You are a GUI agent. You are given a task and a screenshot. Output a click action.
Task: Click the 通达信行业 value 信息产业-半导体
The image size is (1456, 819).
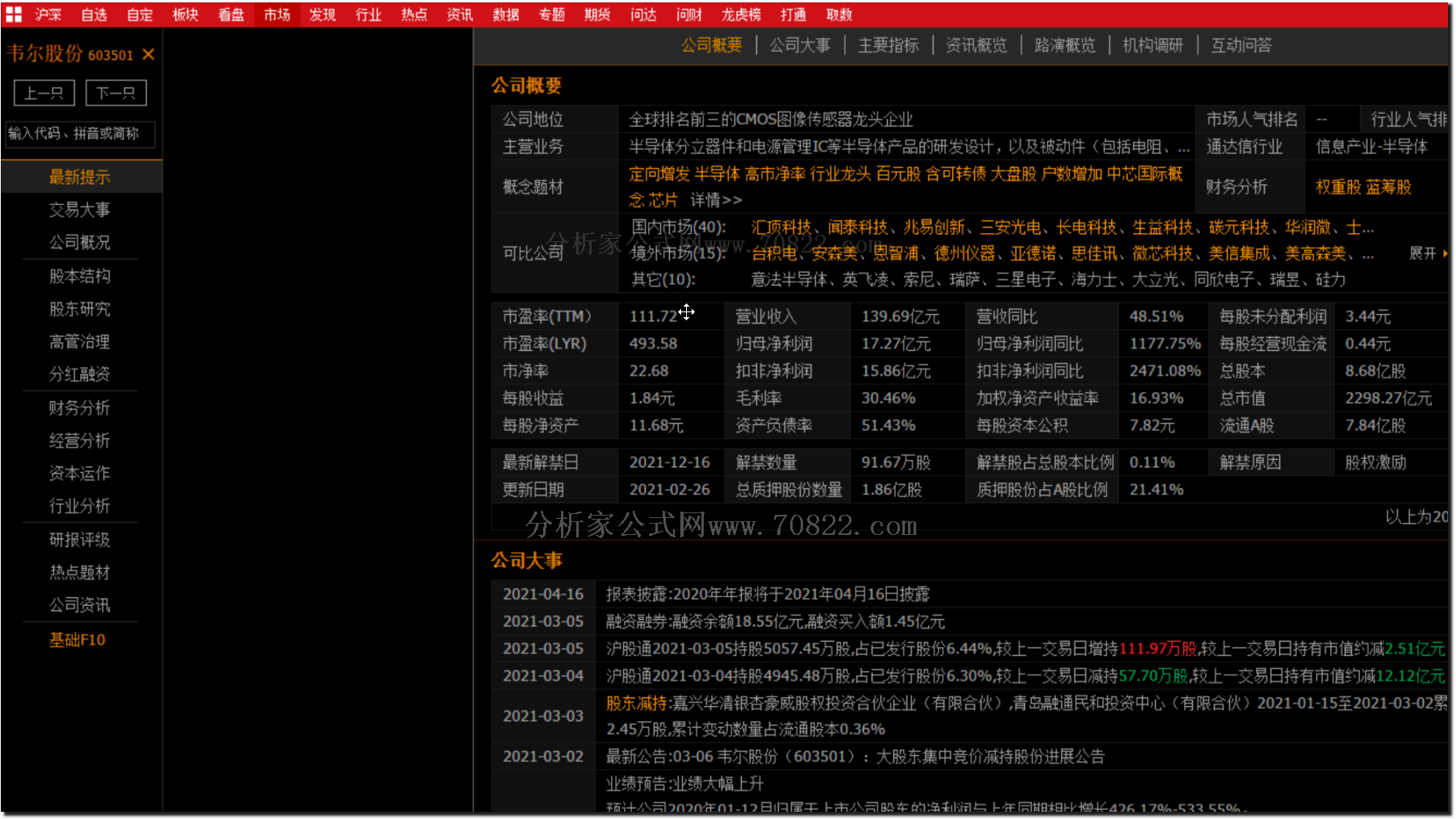1371,147
